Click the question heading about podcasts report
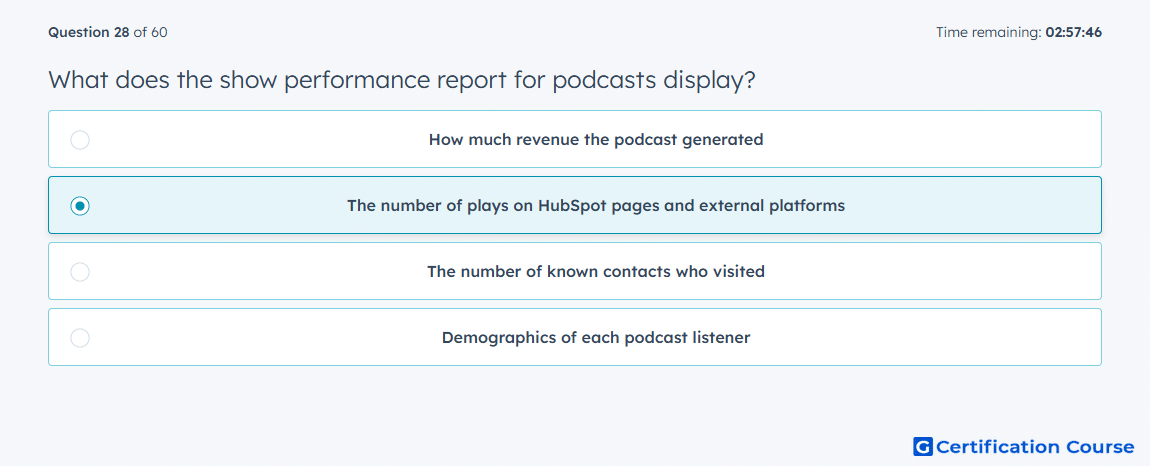Viewport: 1150px width, 466px height. [x=402, y=80]
